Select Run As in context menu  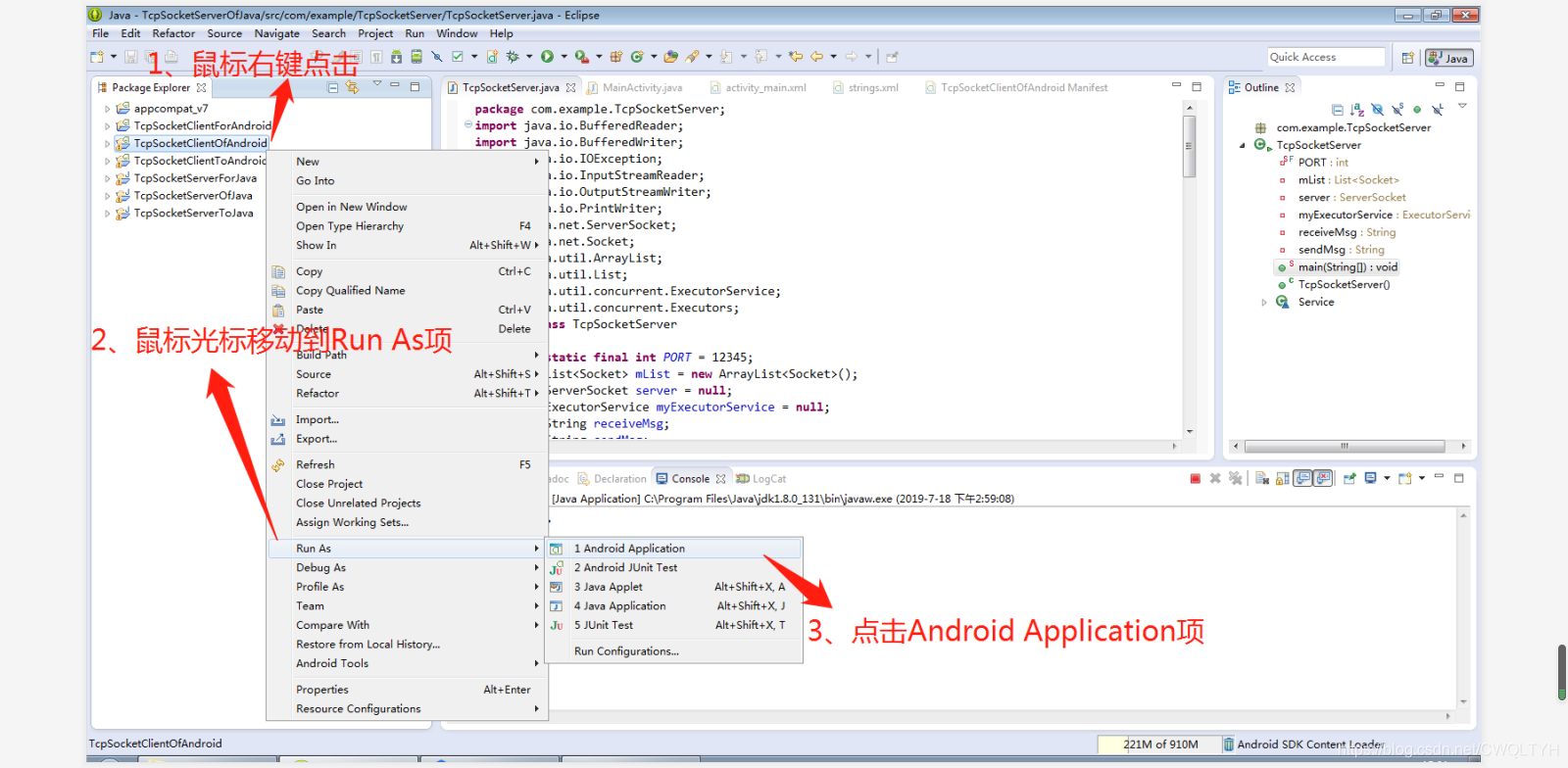point(407,549)
